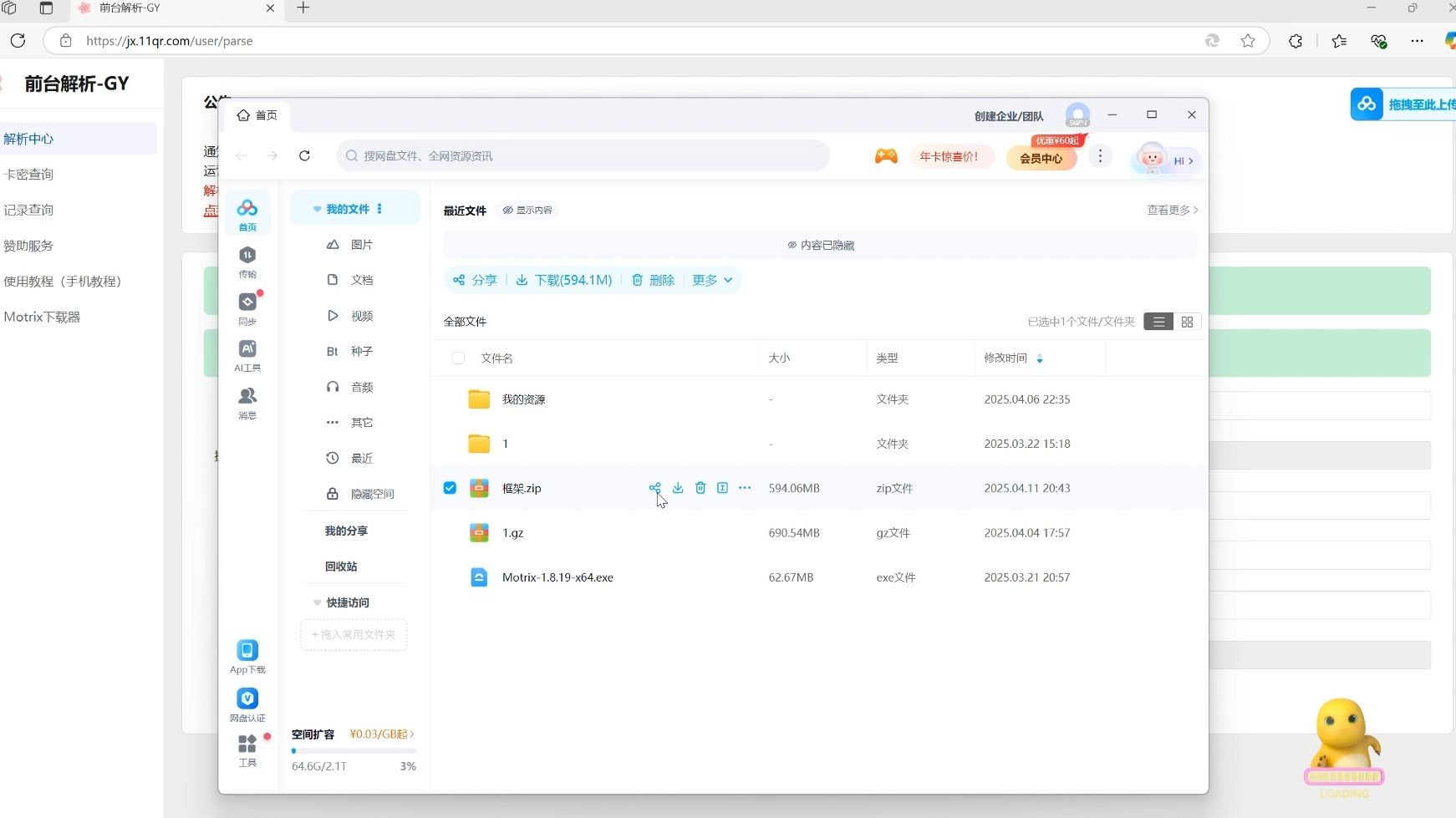Viewport: 1456px width, 818px height.
Task: Toggle the select-all checkbox beside 文件名
Action: point(458,358)
